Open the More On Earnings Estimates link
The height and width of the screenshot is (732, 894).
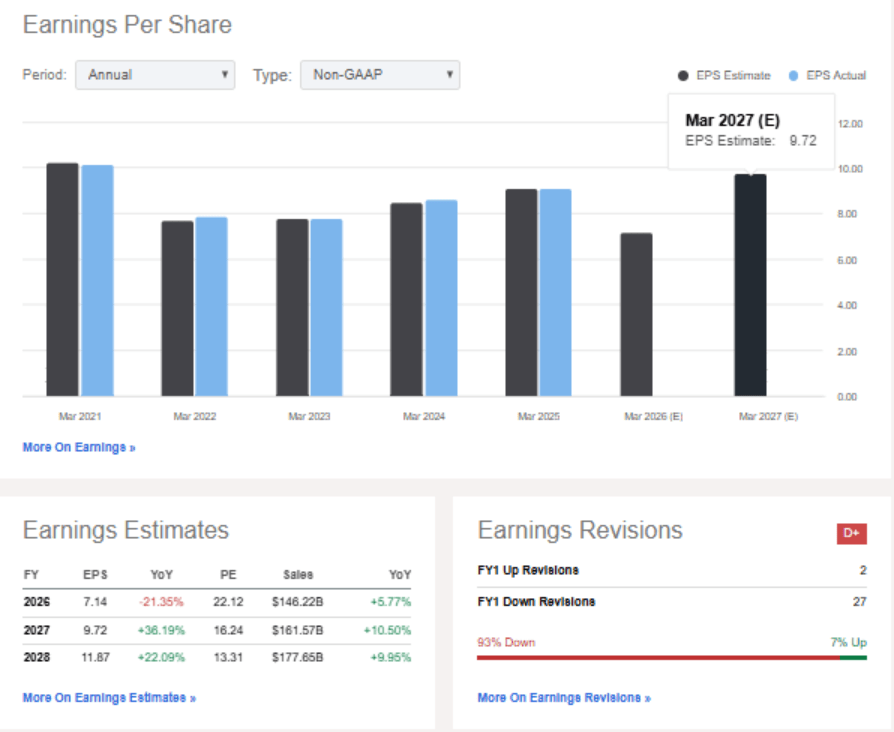point(109,698)
